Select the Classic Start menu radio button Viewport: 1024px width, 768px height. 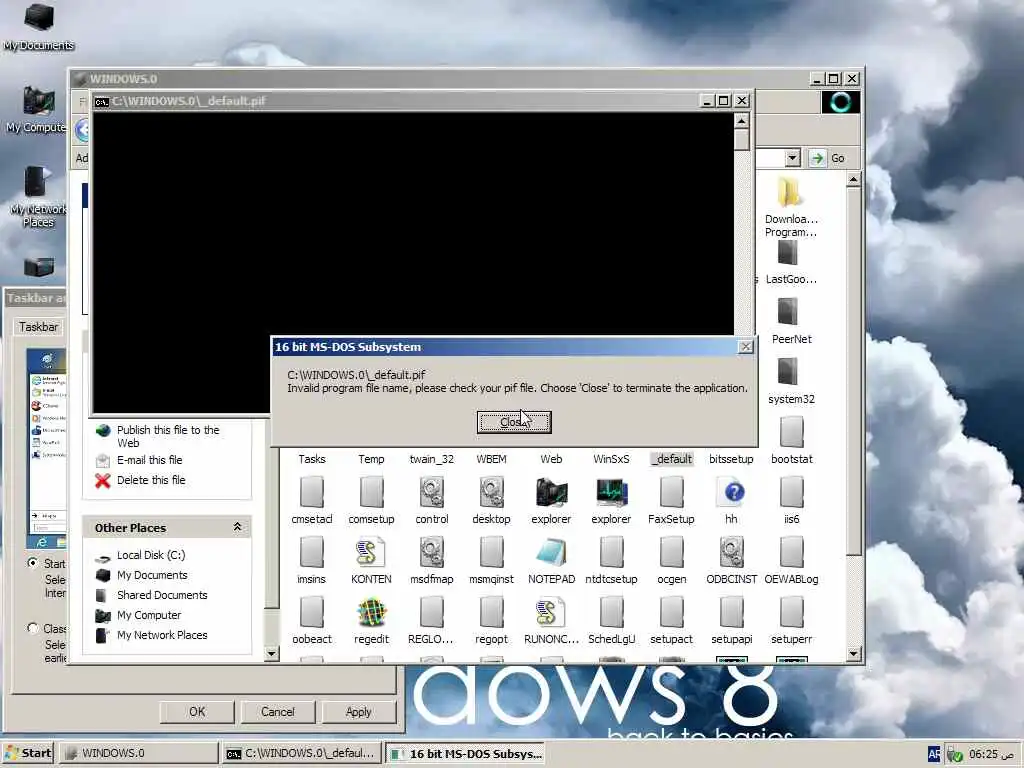pos(33,628)
